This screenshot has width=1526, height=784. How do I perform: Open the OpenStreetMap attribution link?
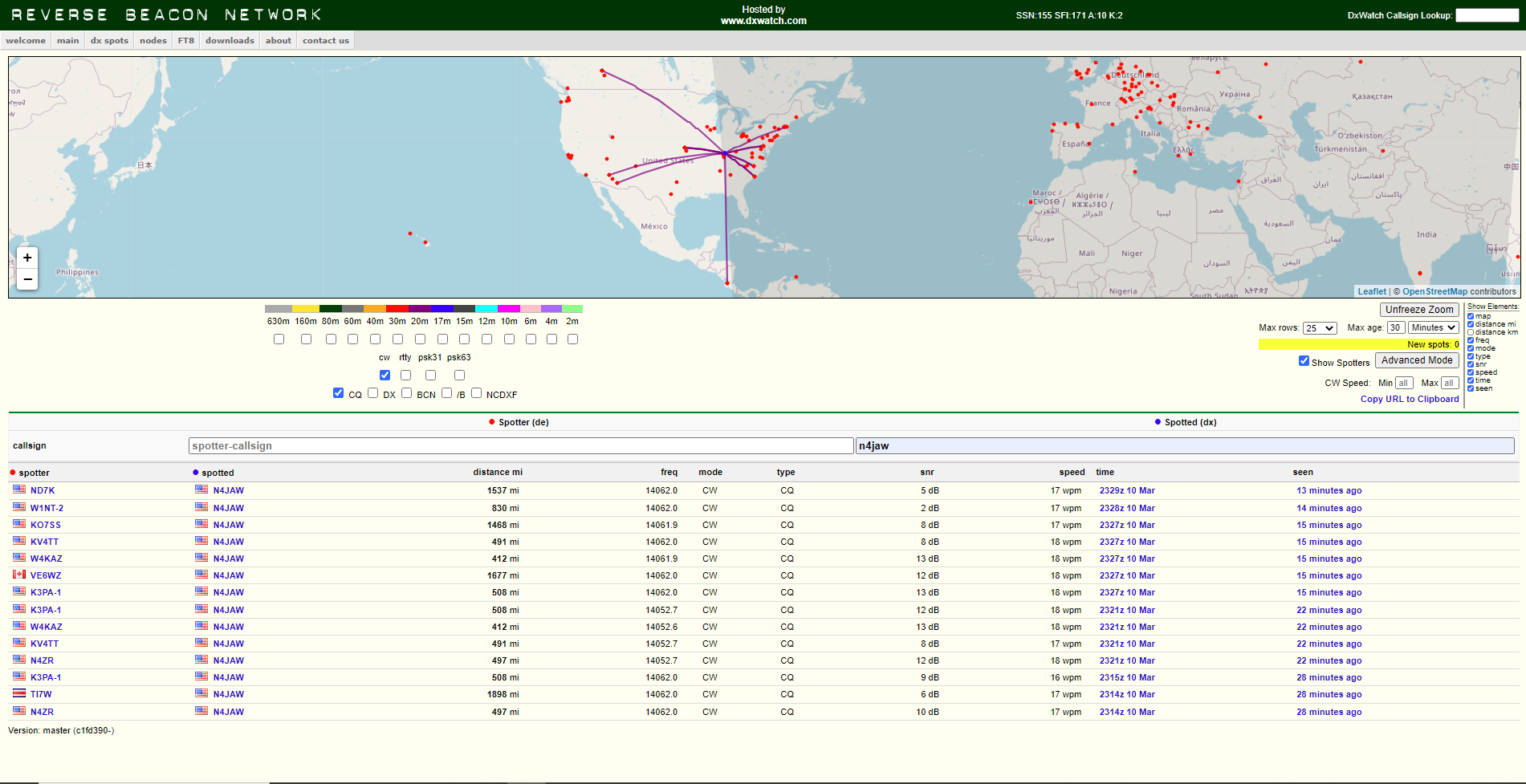(x=1434, y=291)
